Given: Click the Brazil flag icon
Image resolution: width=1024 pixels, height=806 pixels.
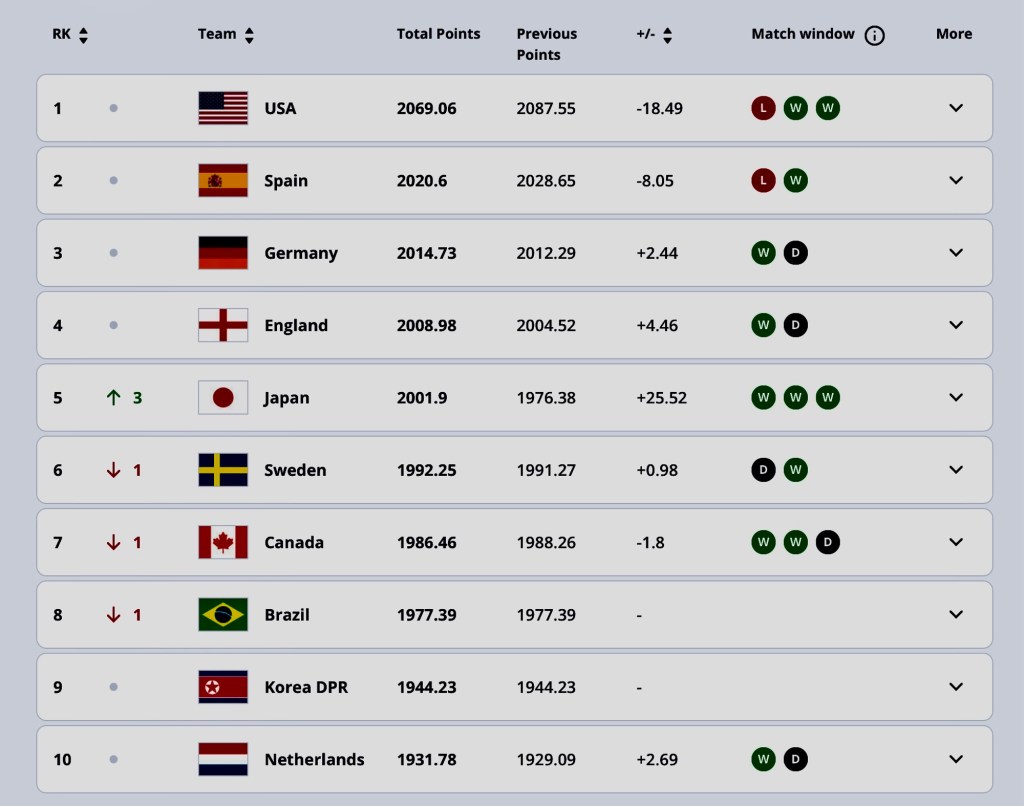Looking at the screenshot, I should (x=223, y=614).
